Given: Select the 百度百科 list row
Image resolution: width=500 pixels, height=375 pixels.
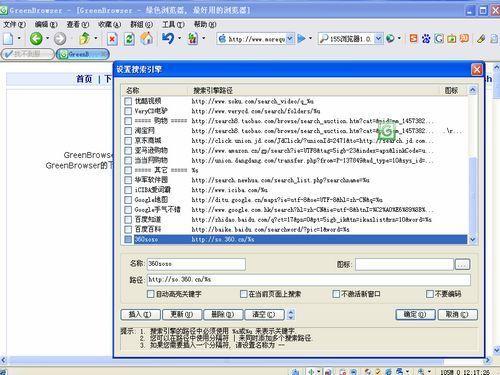Looking at the screenshot, I should (295, 229).
